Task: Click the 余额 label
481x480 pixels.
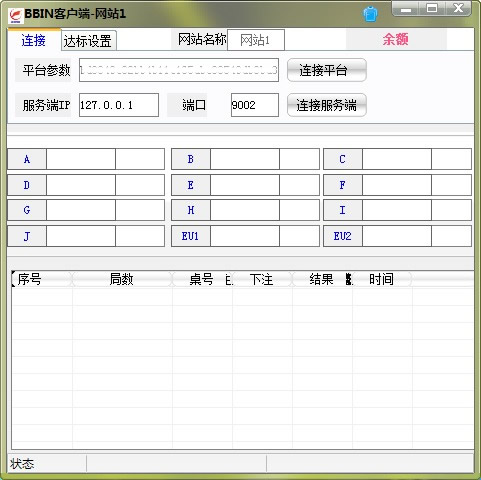Action: pos(396,39)
